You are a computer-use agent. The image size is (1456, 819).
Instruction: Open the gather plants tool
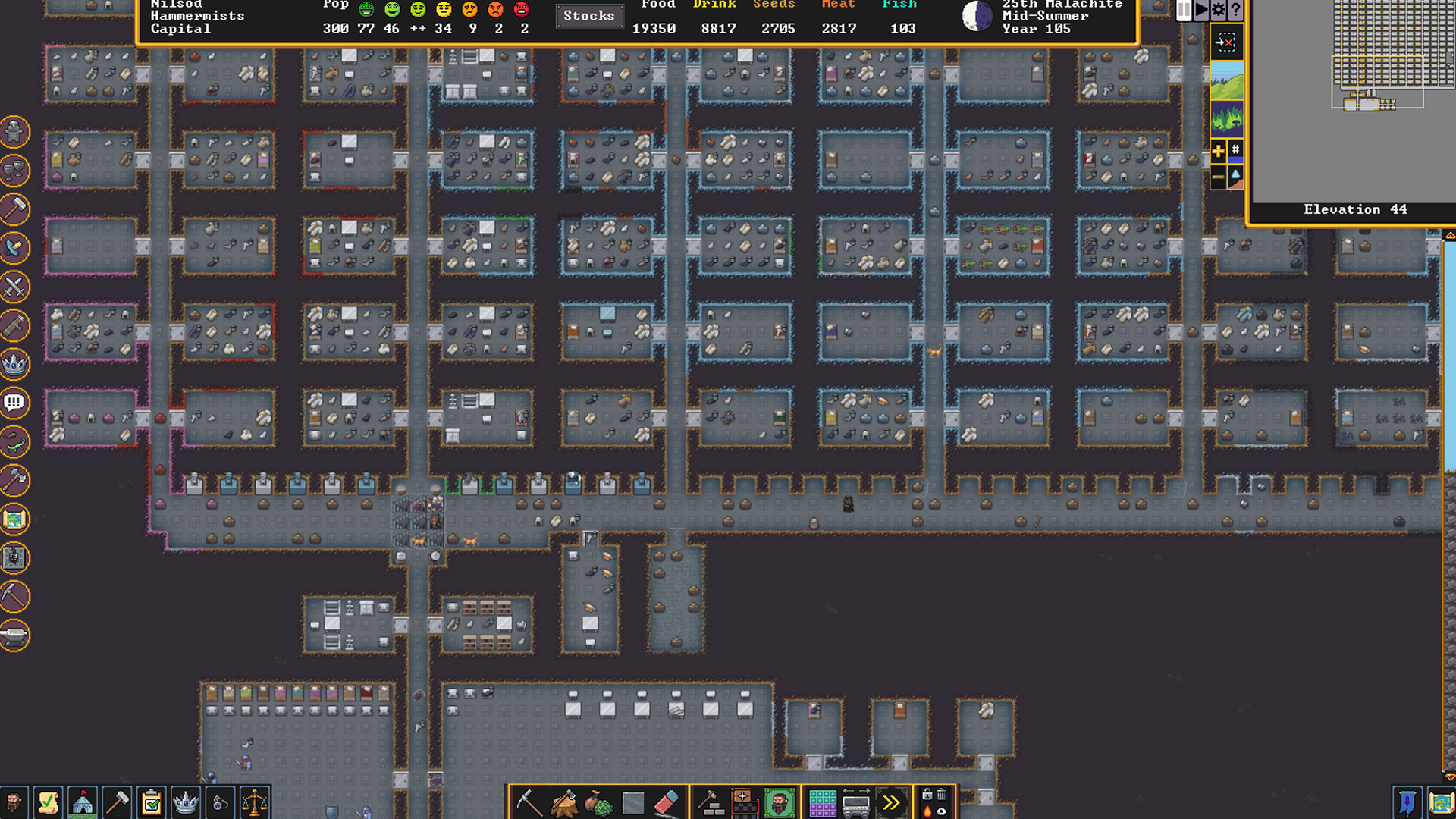pos(598,802)
